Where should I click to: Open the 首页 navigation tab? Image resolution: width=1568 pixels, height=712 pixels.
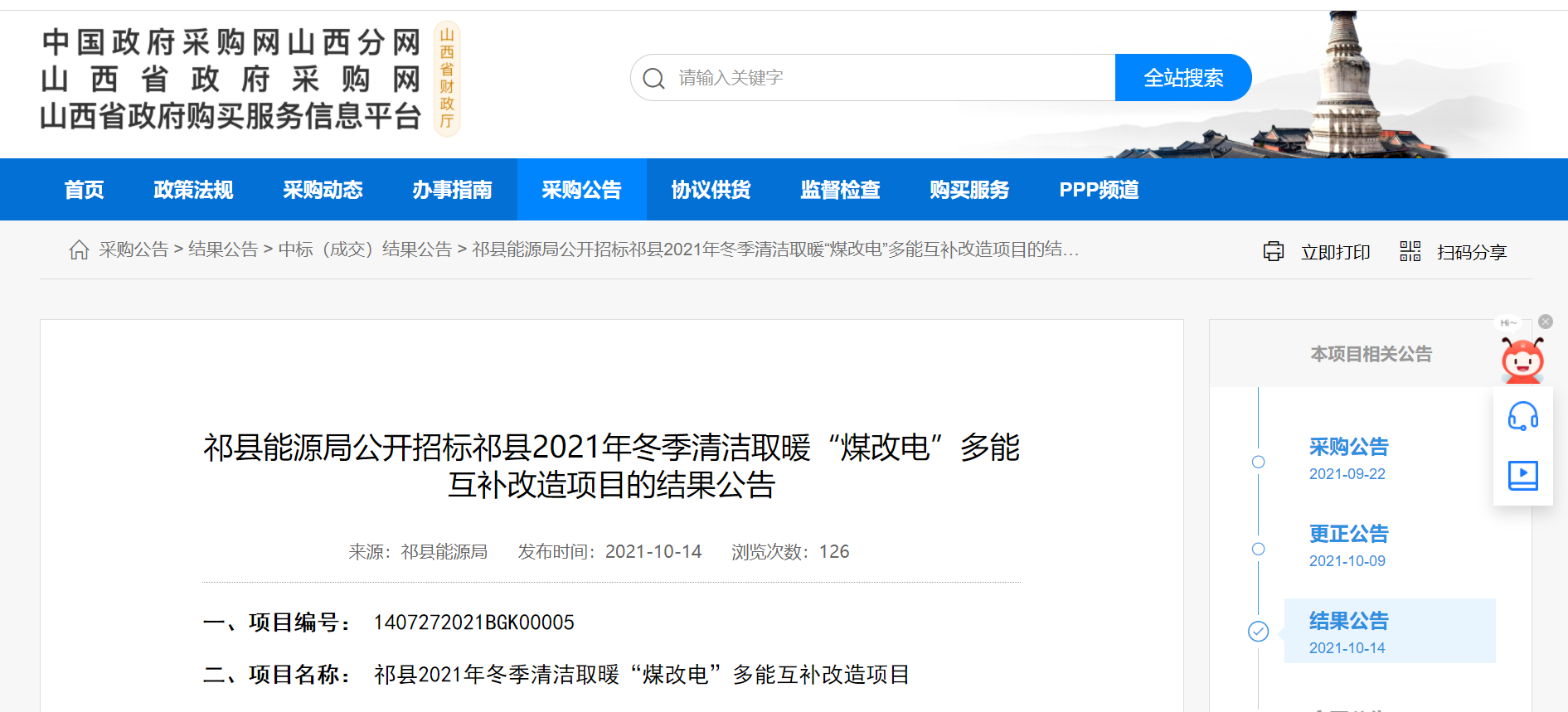[x=85, y=190]
